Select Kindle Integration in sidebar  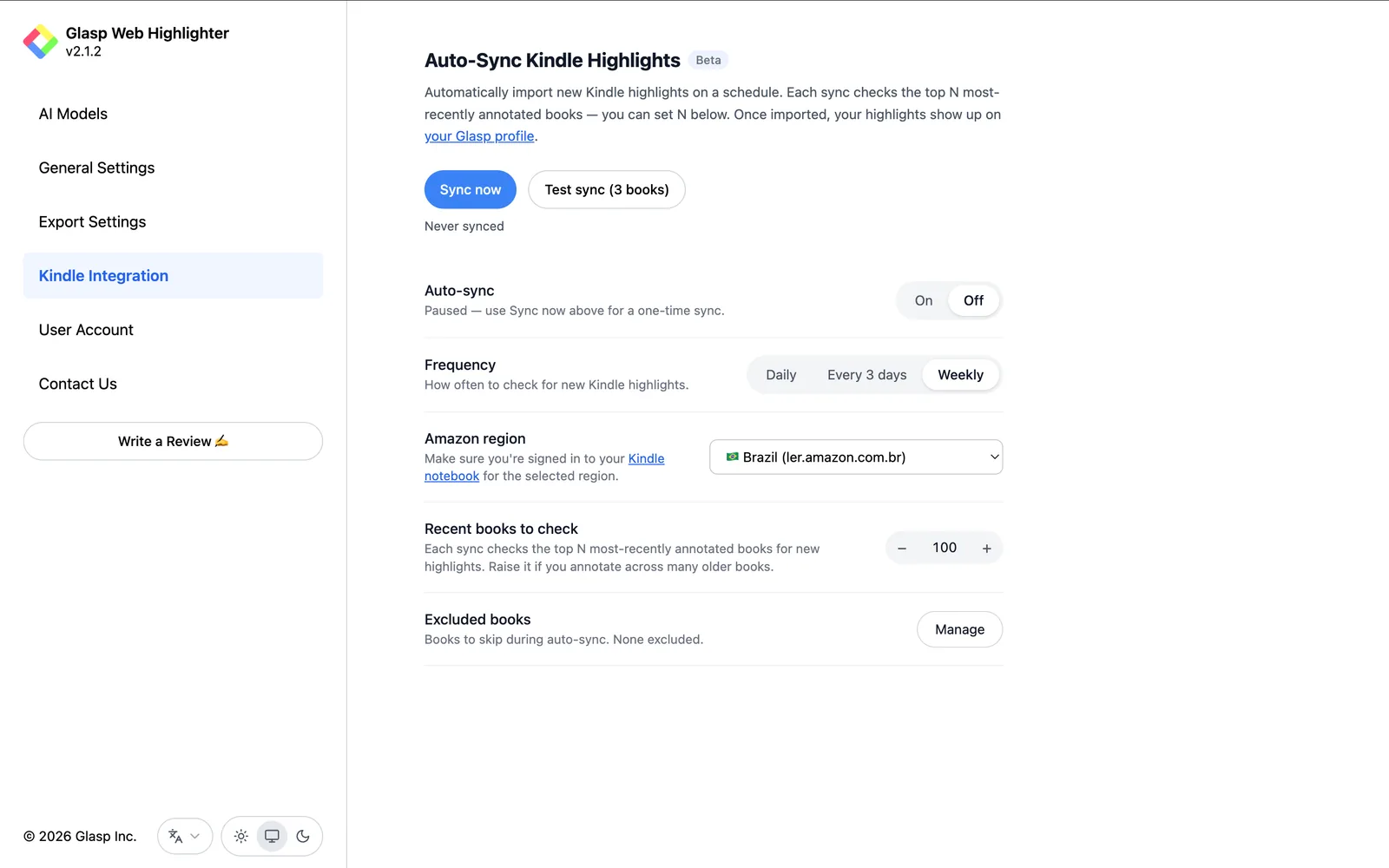pyautogui.click(x=173, y=275)
